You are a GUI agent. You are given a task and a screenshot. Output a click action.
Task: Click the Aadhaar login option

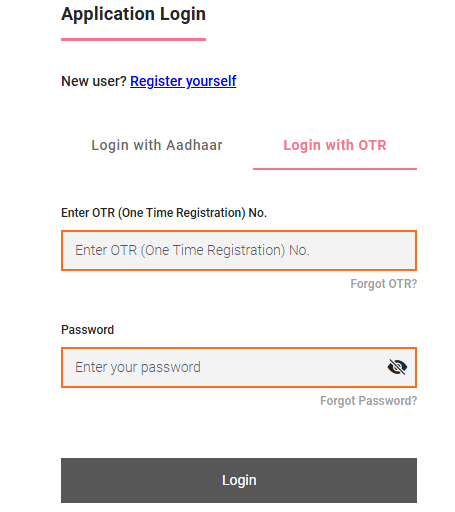(x=157, y=145)
